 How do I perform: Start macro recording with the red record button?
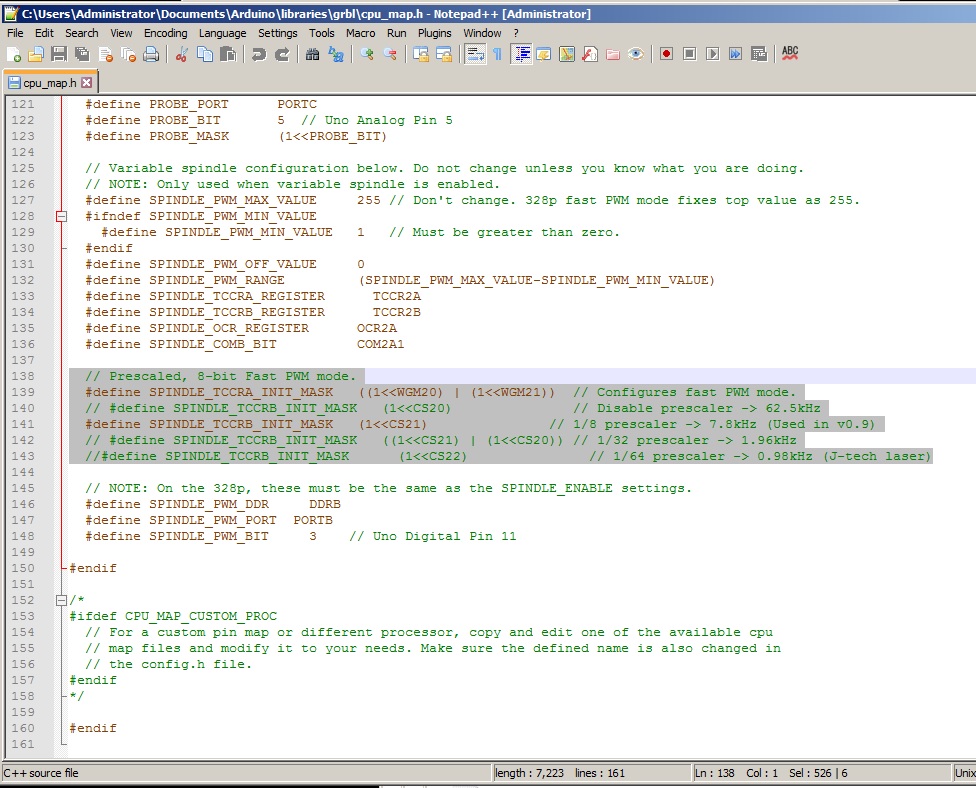tap(667, 55)
